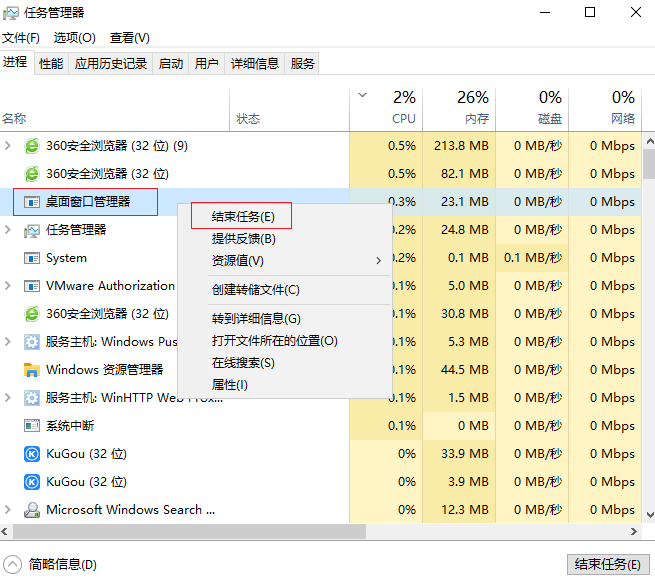Click the 桌面窗口管理器 process icon

(32, 202)
